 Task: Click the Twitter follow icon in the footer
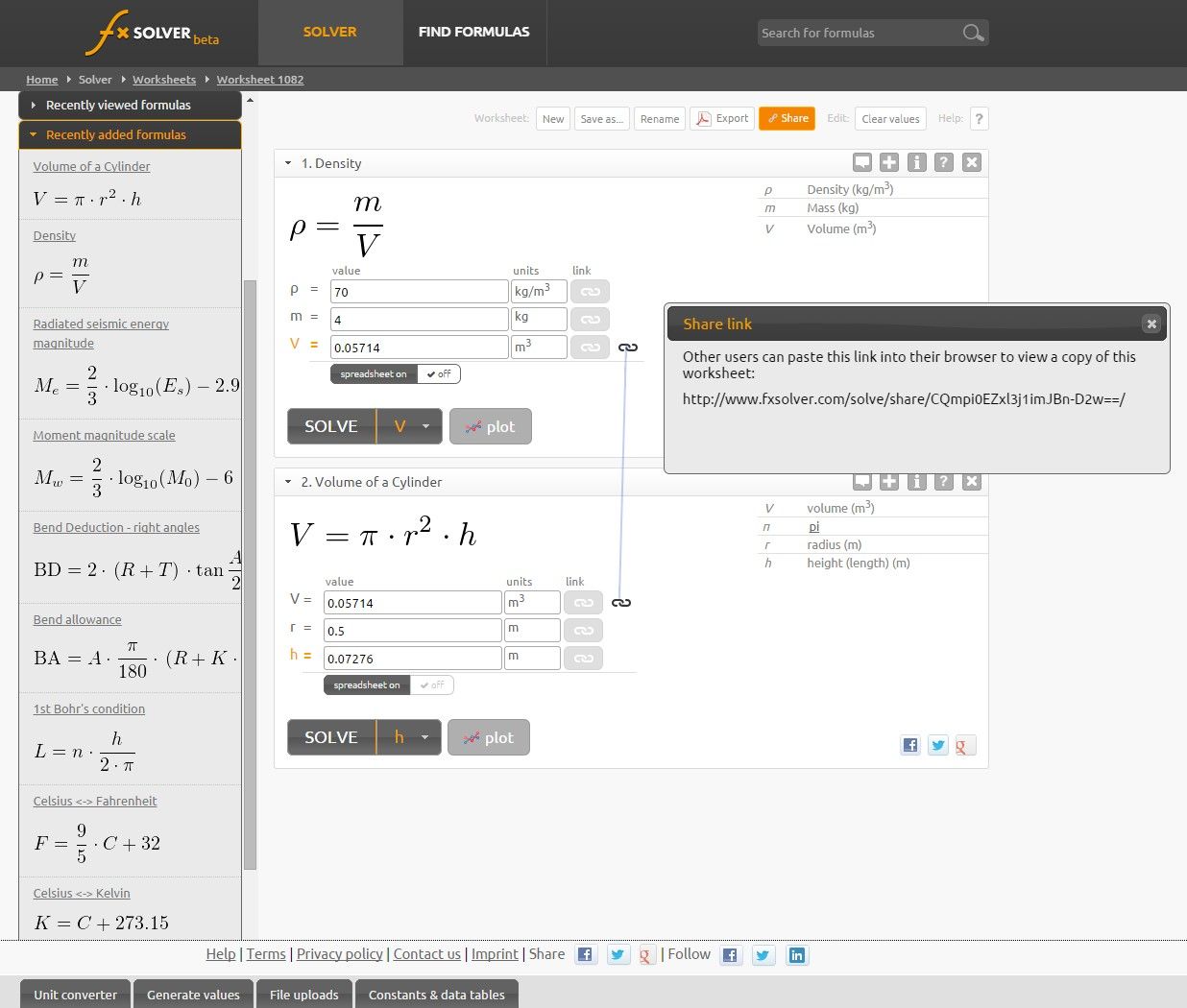763,954
